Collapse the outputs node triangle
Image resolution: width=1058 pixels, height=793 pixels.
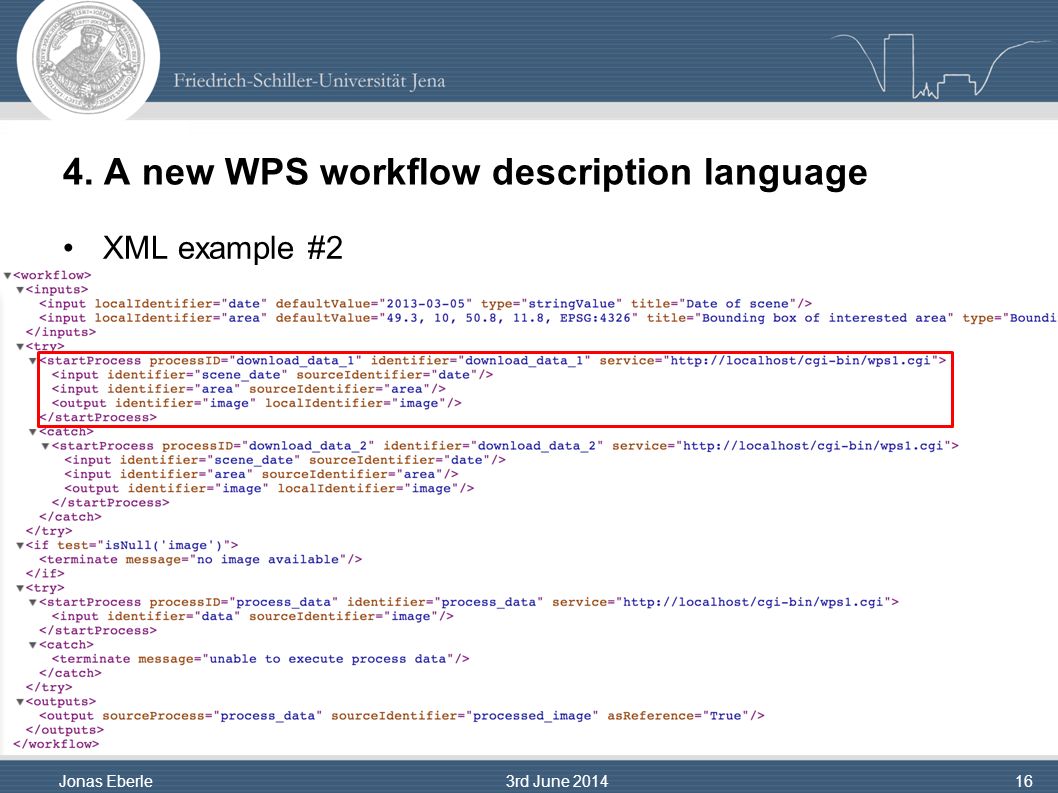pyautogui.click(x=20, y=702)
